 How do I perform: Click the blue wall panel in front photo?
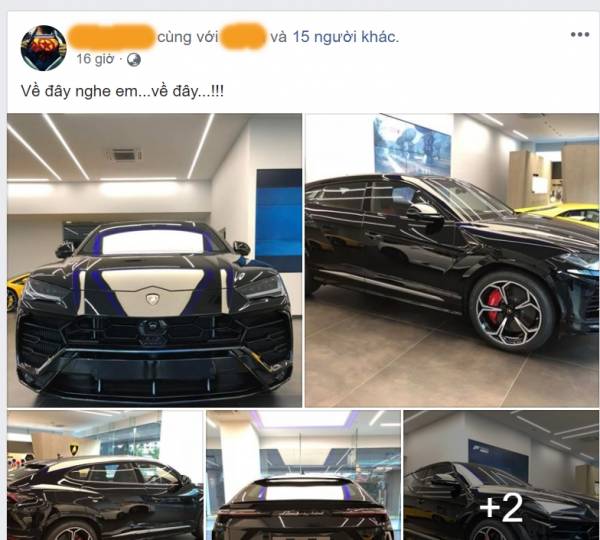tap(278, 221)
